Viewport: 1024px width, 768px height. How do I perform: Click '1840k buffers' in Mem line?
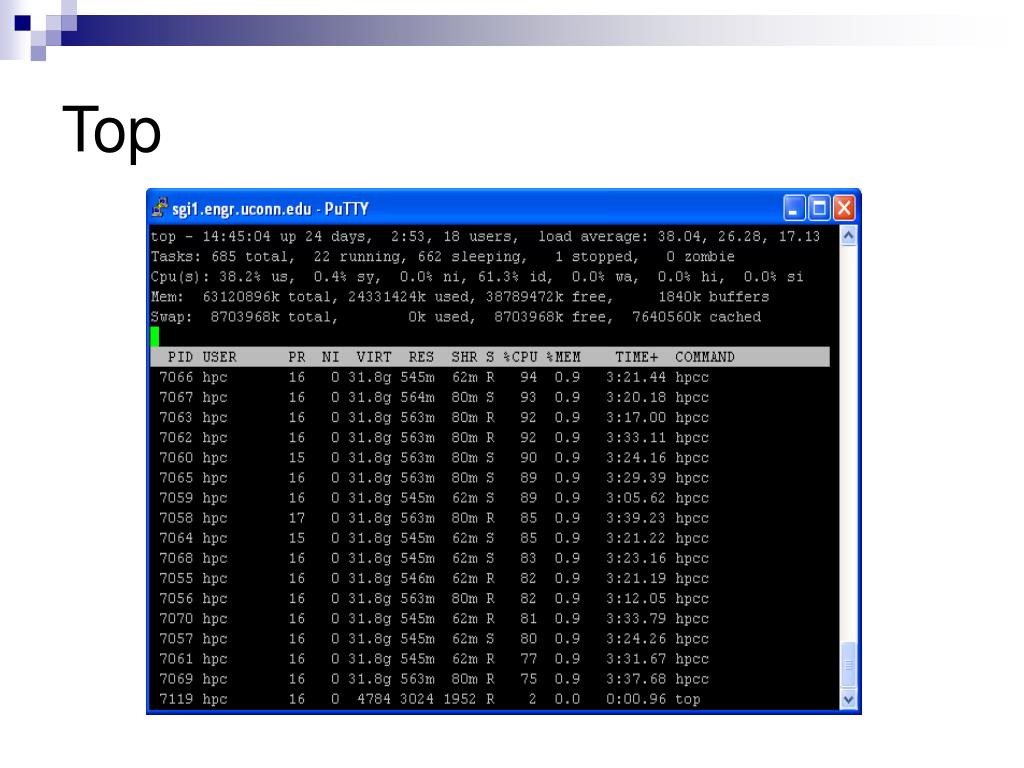[713, 297]
